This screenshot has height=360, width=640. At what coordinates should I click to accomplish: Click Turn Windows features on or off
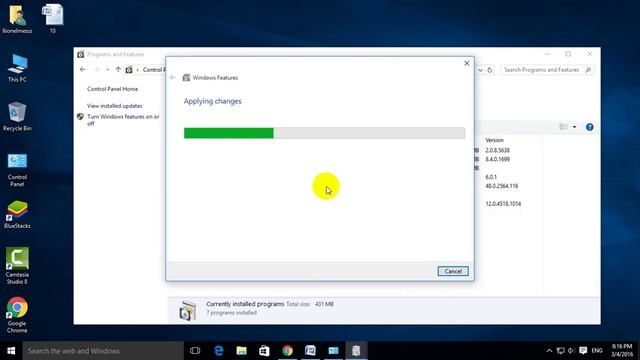click(x=123, y=120)
